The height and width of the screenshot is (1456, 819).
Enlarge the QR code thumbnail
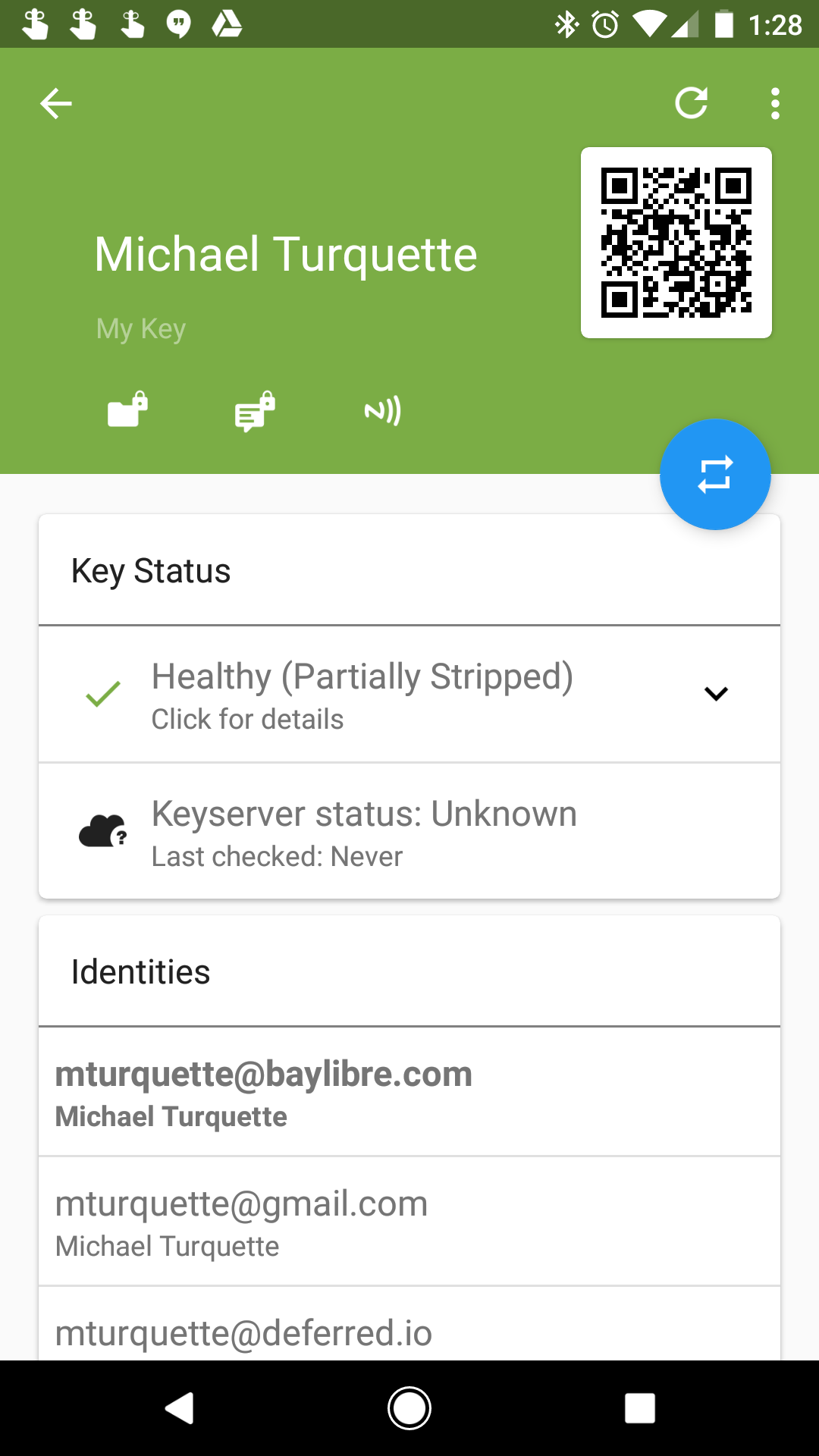click(x=676, y=243)
